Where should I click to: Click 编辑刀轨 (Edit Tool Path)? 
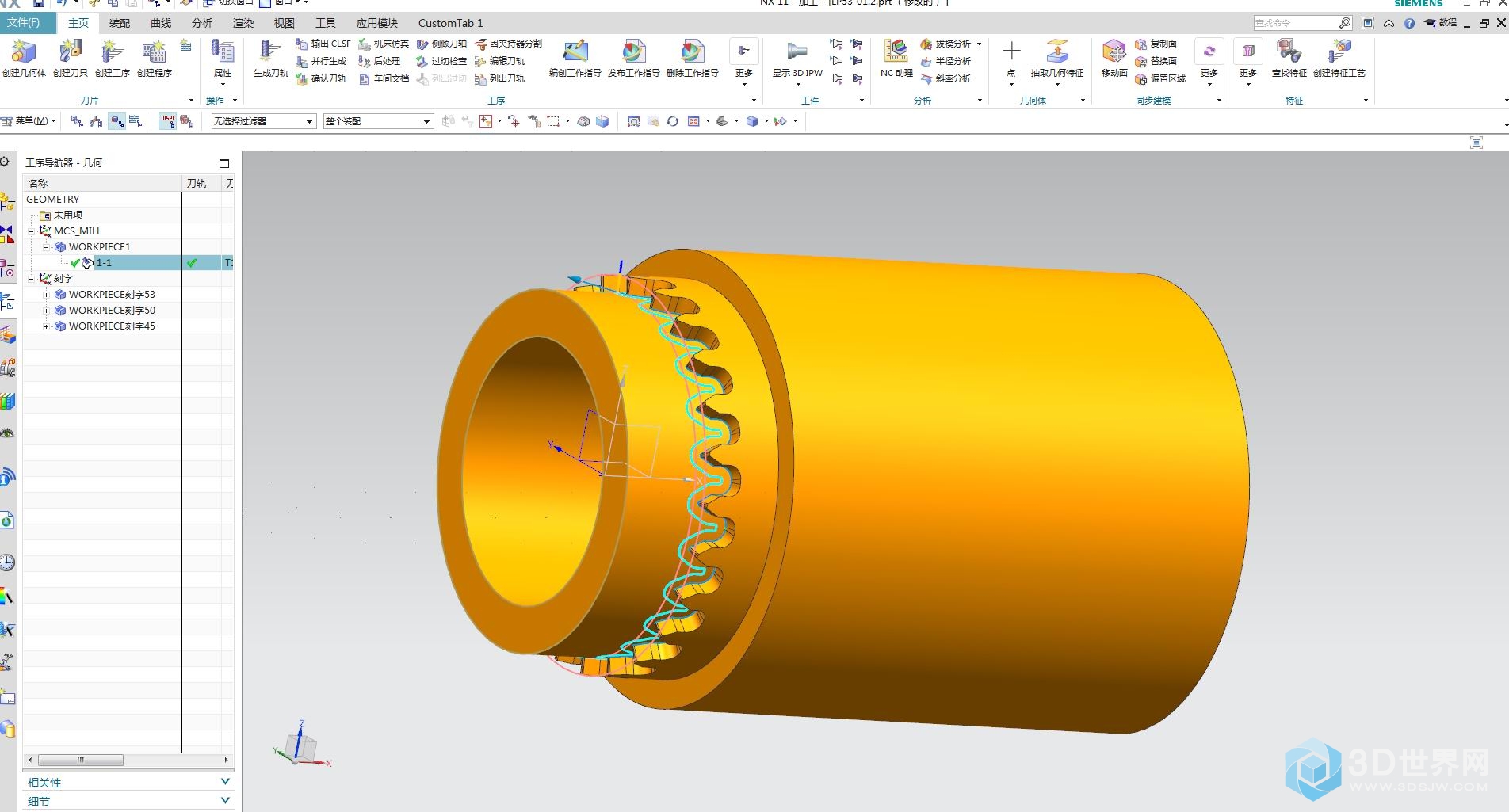pyautogui.click(x=499, y=61)
